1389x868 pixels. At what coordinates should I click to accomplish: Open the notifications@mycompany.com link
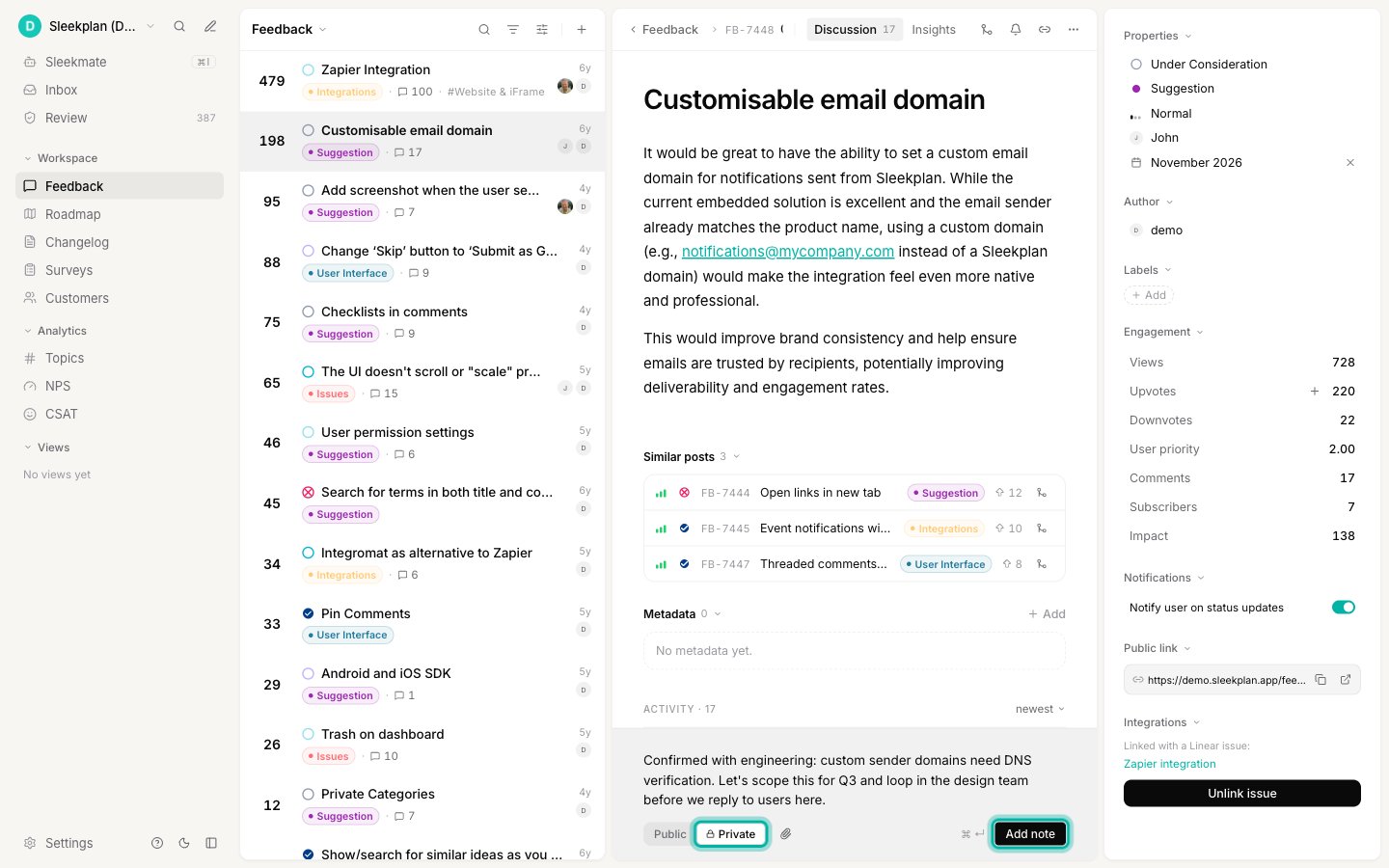pyautogui.click(x=788, y=252)
